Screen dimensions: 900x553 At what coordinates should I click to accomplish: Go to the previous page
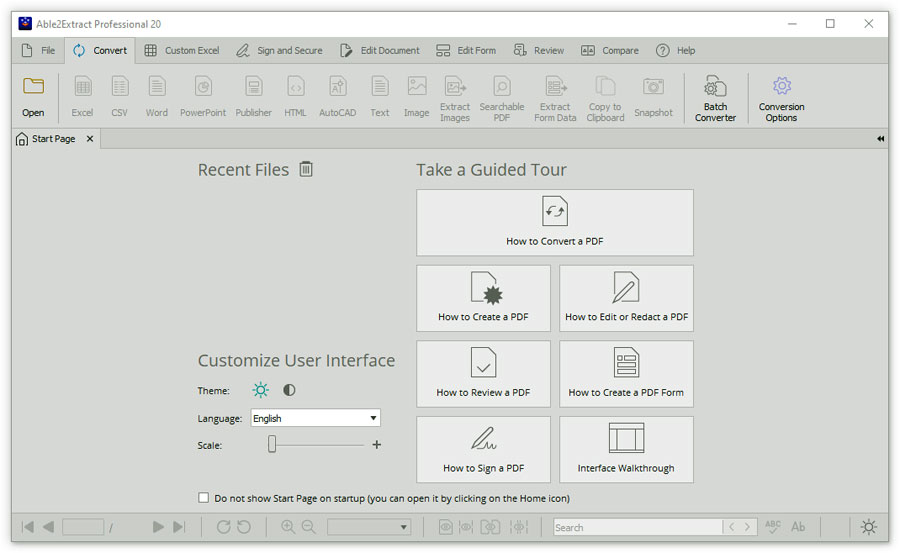click(48, 527)
